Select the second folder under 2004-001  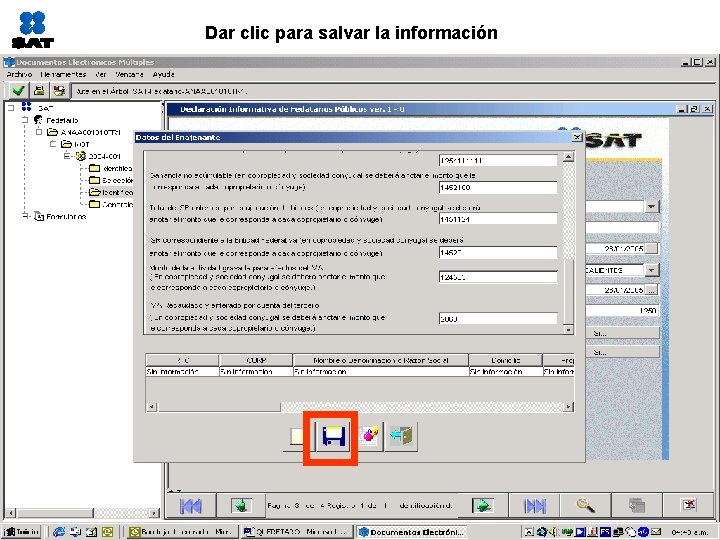111,180
